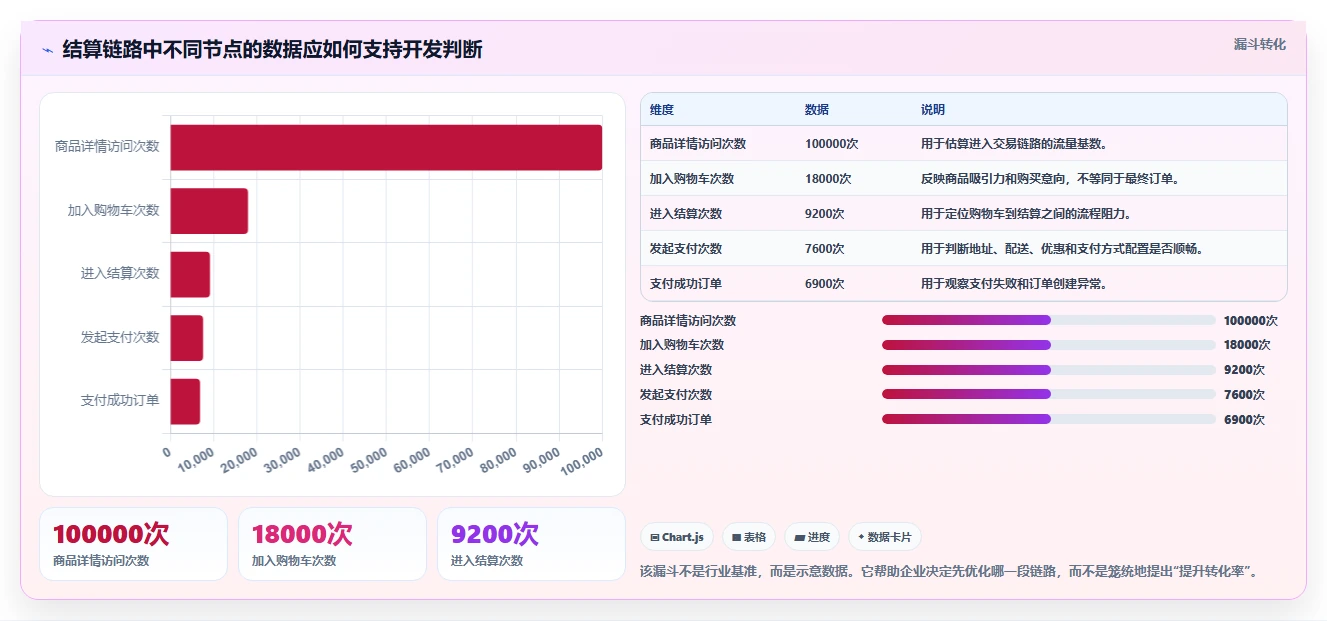
Task: Select the 表格 chip
Action: tap(749, 537)
